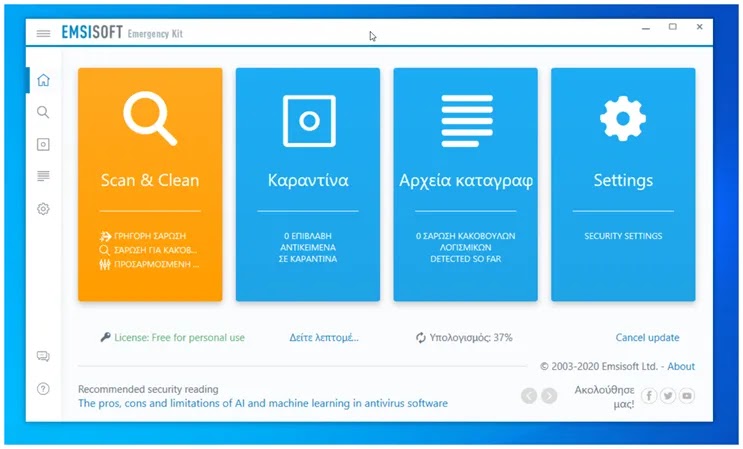Screen dimensions: 743x449
Task: Click Cancel update link
Action: point(647,338)
